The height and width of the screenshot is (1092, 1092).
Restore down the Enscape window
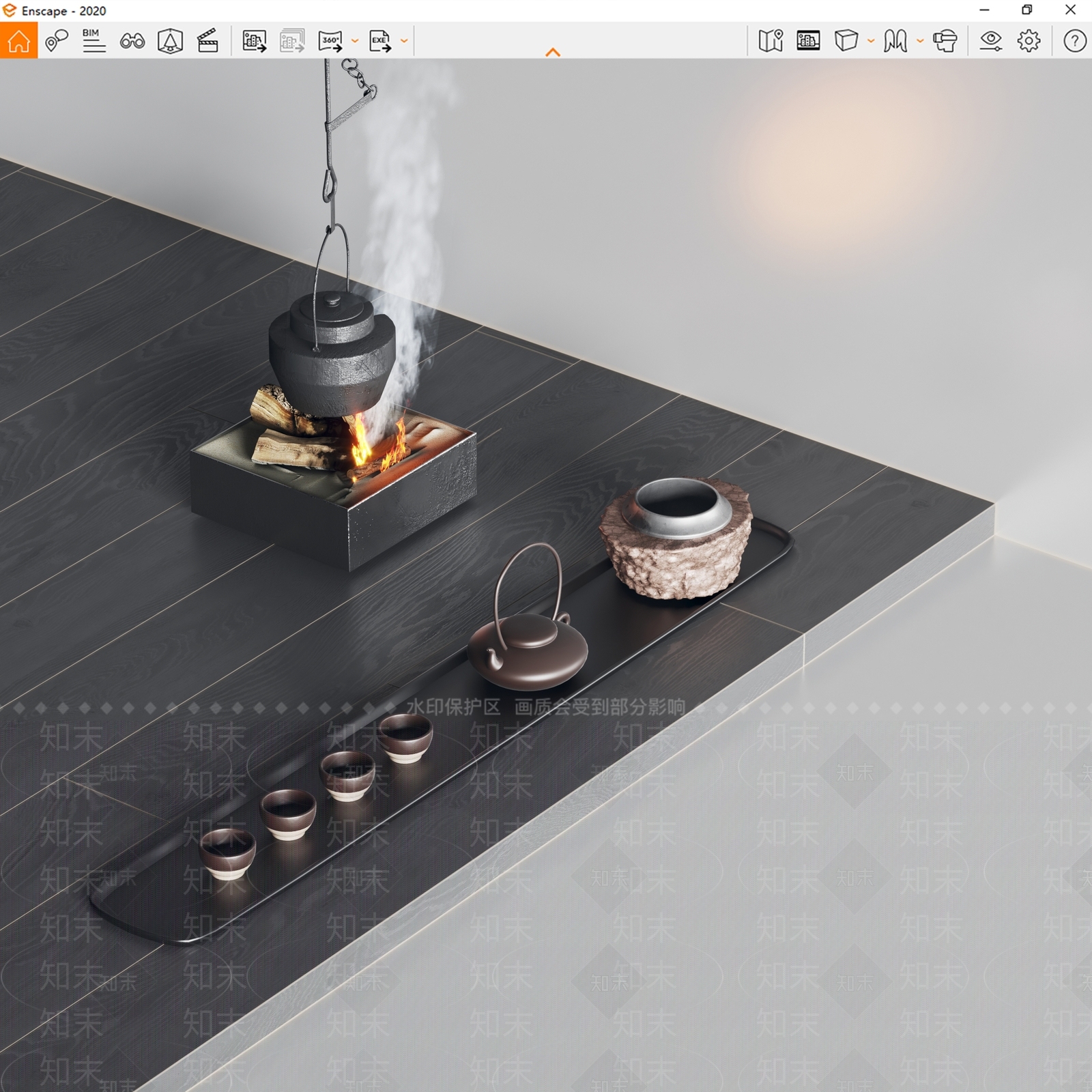[1027, 10]
